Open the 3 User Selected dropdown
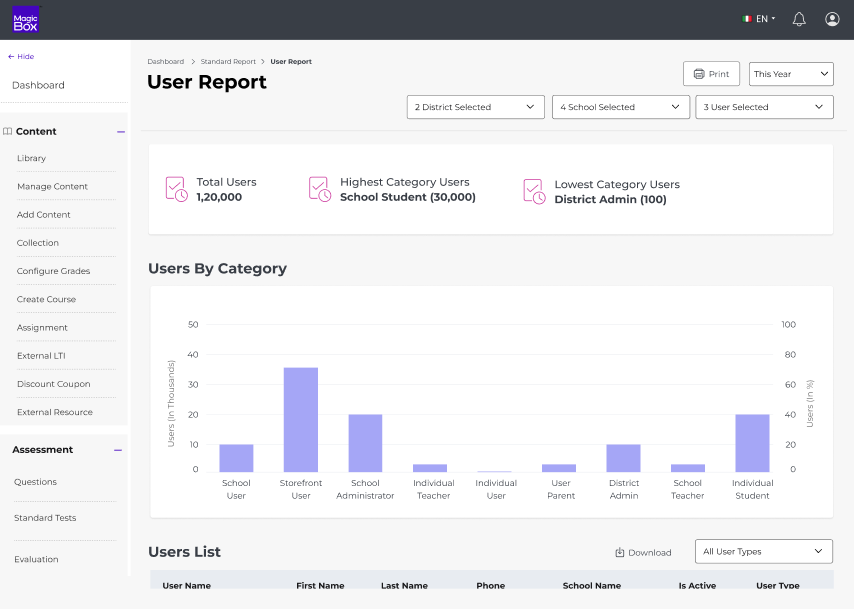 (764, 107)
